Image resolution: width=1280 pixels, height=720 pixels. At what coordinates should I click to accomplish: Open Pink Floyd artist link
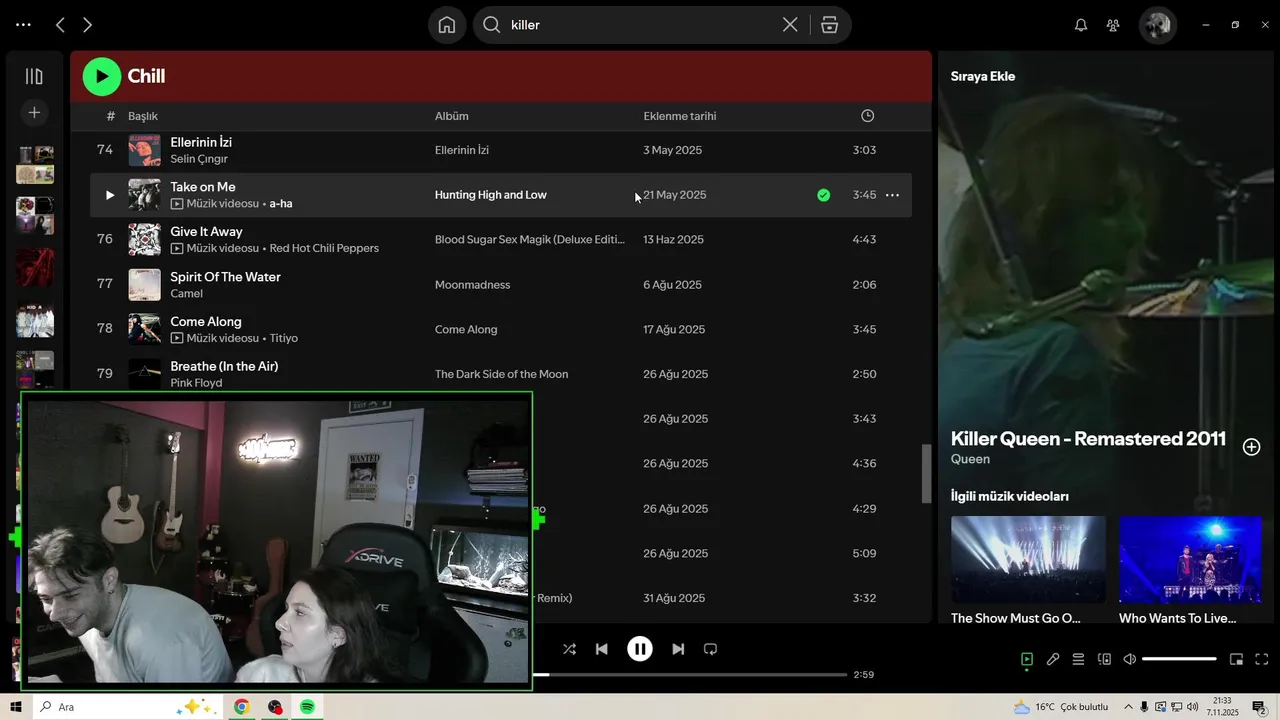tap(197, 383)
